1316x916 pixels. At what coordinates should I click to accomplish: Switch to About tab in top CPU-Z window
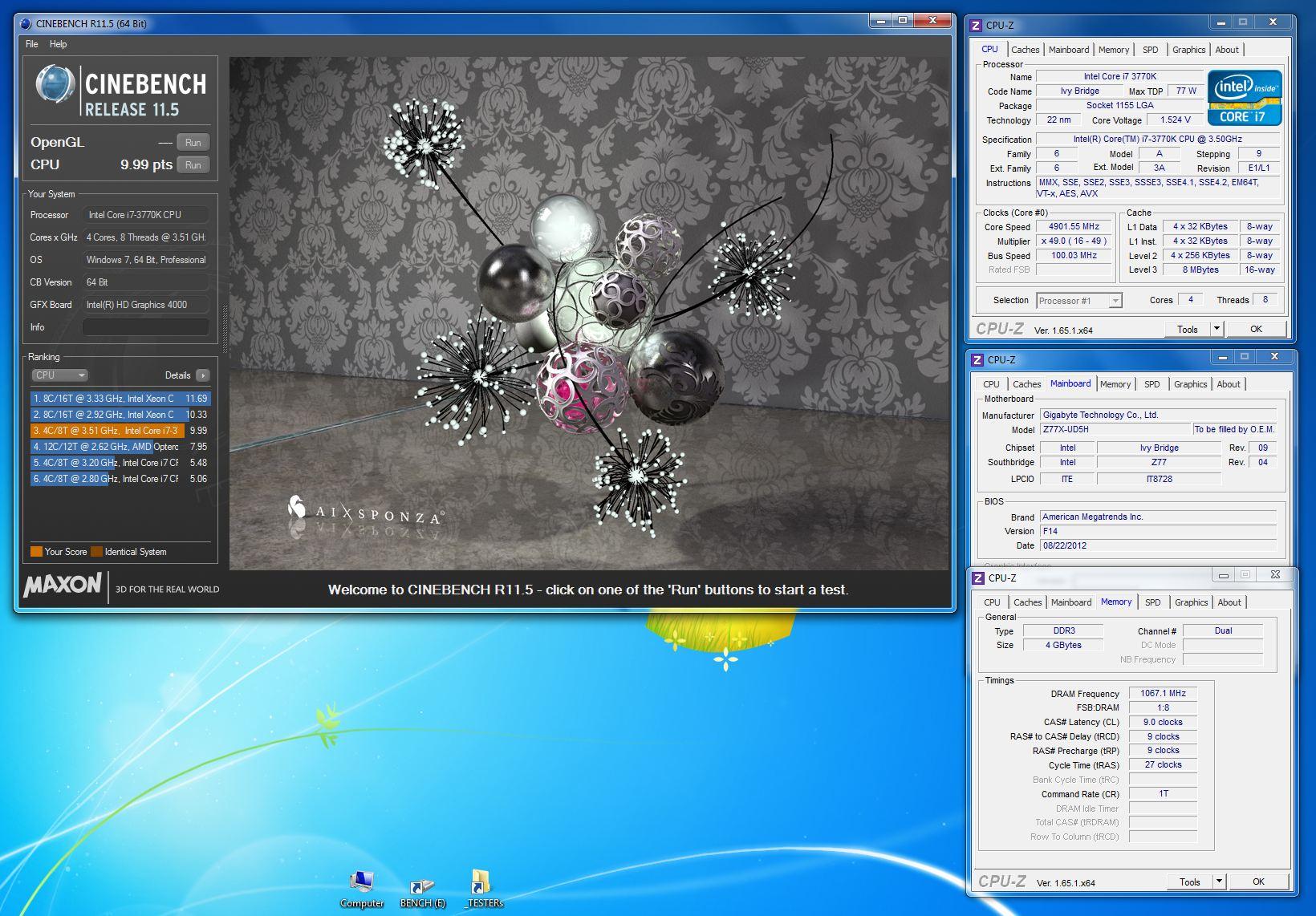1226,50
